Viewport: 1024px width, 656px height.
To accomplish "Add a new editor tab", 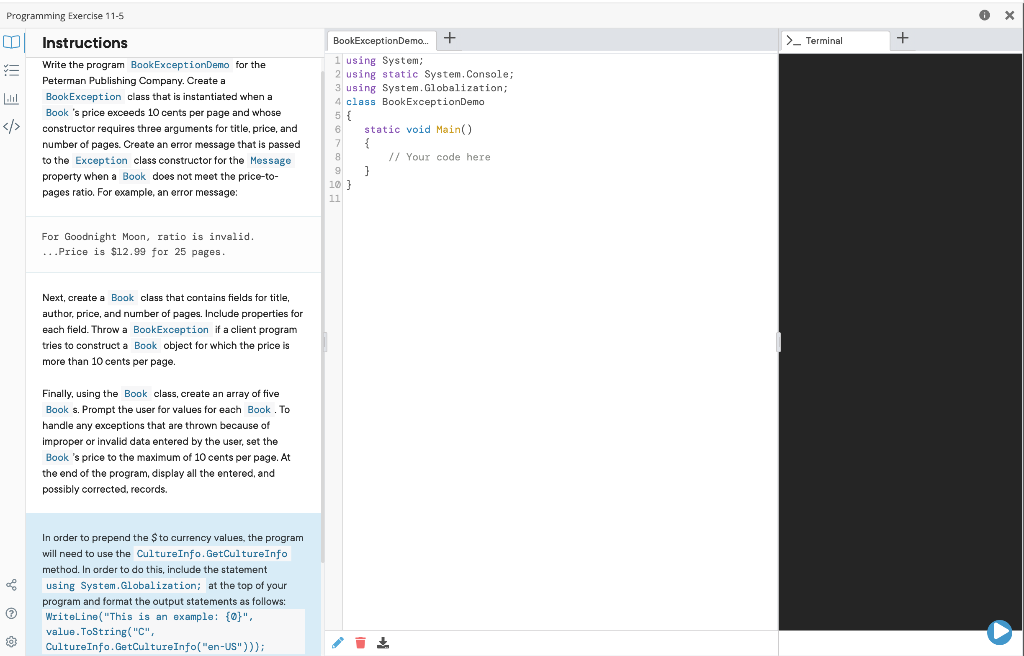I will (x=450, y=39).
